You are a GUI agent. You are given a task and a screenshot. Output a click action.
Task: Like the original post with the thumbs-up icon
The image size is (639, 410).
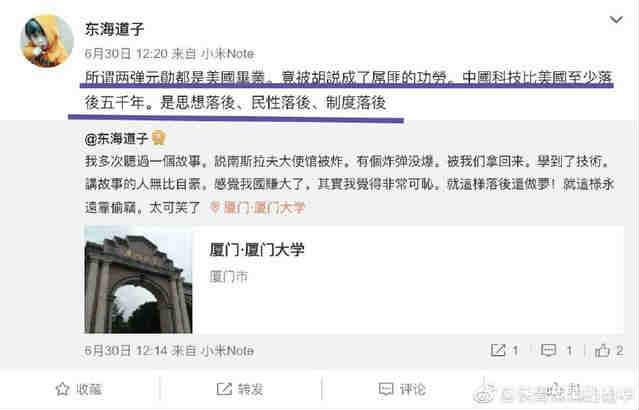tap(602, 350)
